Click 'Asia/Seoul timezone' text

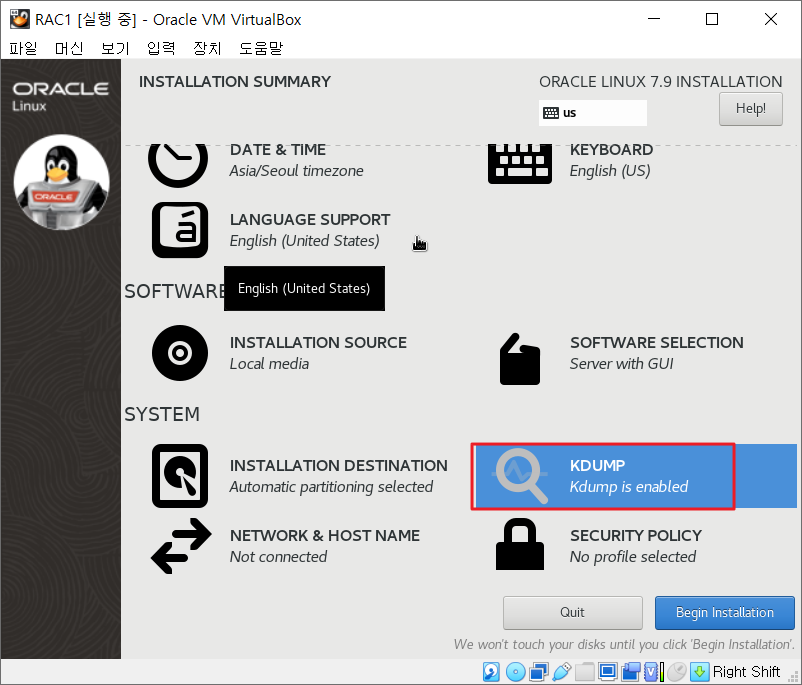click(x=297, y=170)
